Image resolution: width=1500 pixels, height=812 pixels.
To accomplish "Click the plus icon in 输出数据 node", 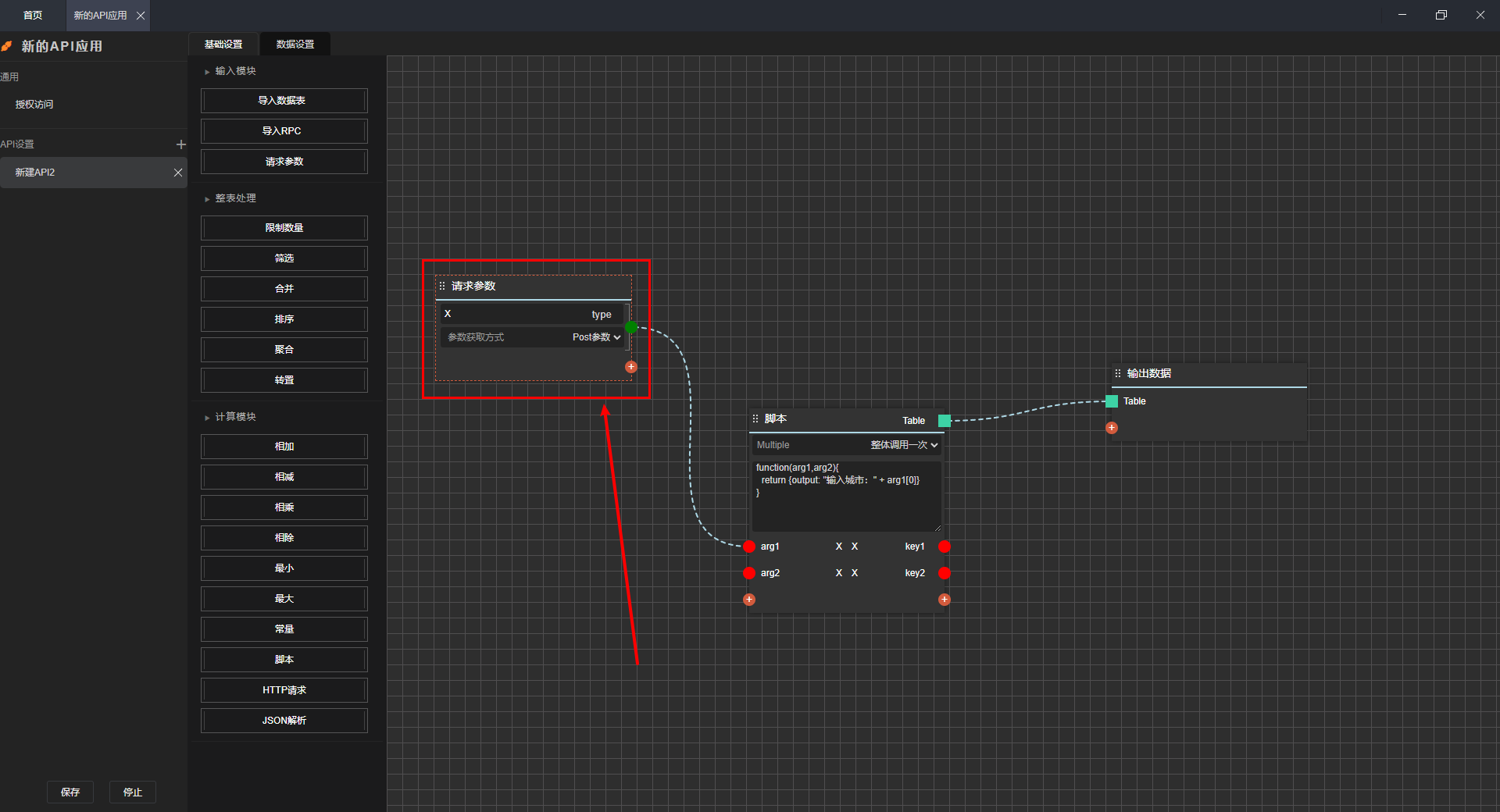I will click(x=1112, y=428).
